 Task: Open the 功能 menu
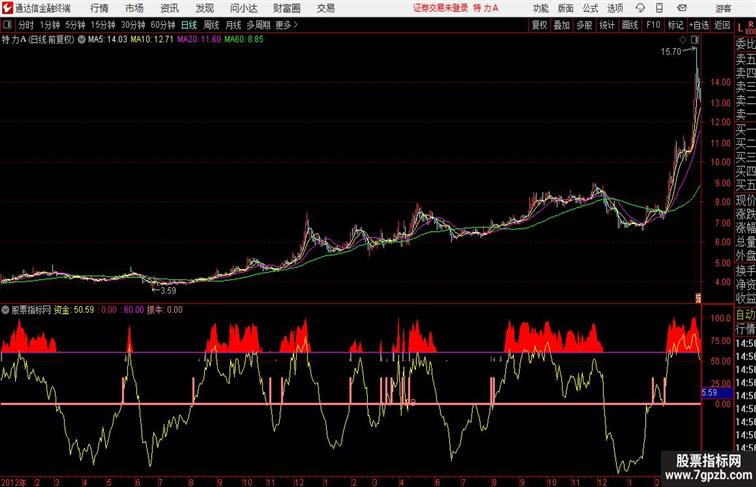point(540,8)
